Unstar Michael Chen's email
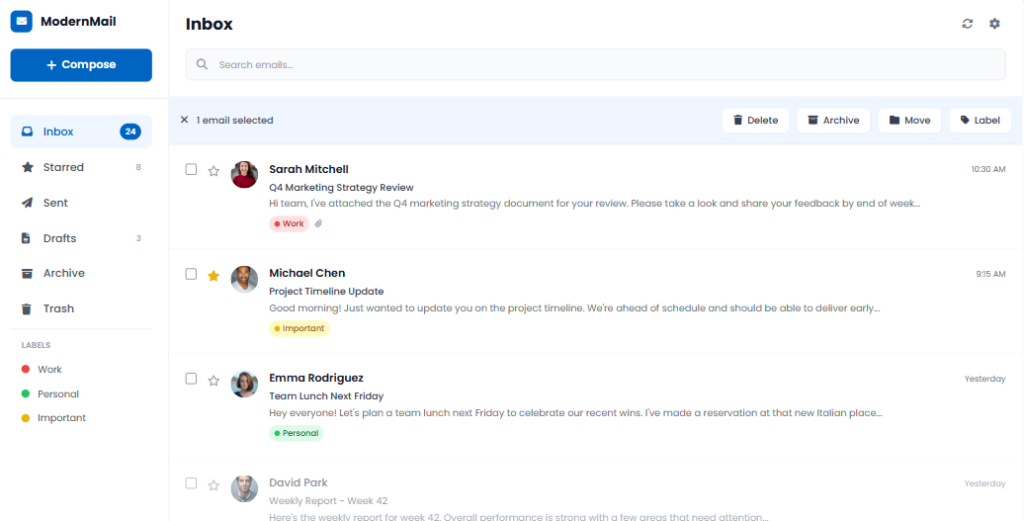Image resolution: width=1024 pixels, height=521 pixels. pos(214,276)
